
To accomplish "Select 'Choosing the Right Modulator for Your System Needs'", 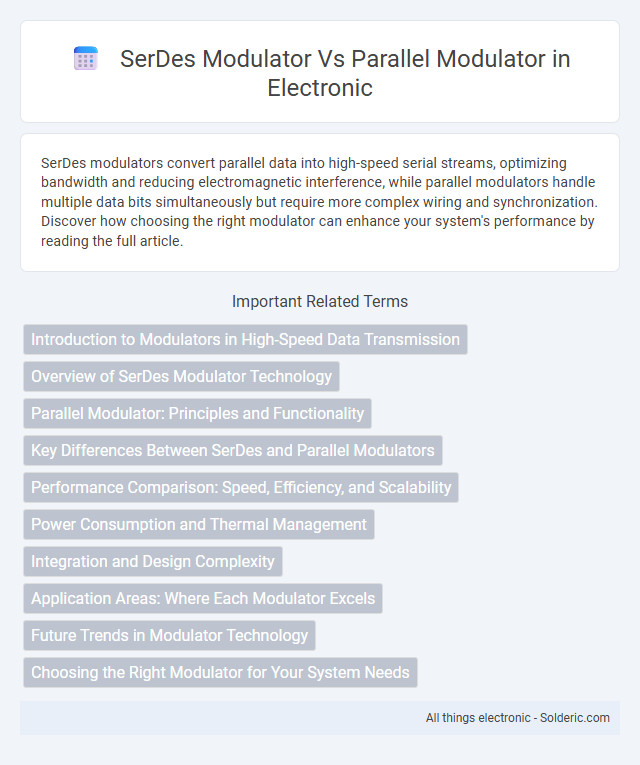I will tap(220, 673).
